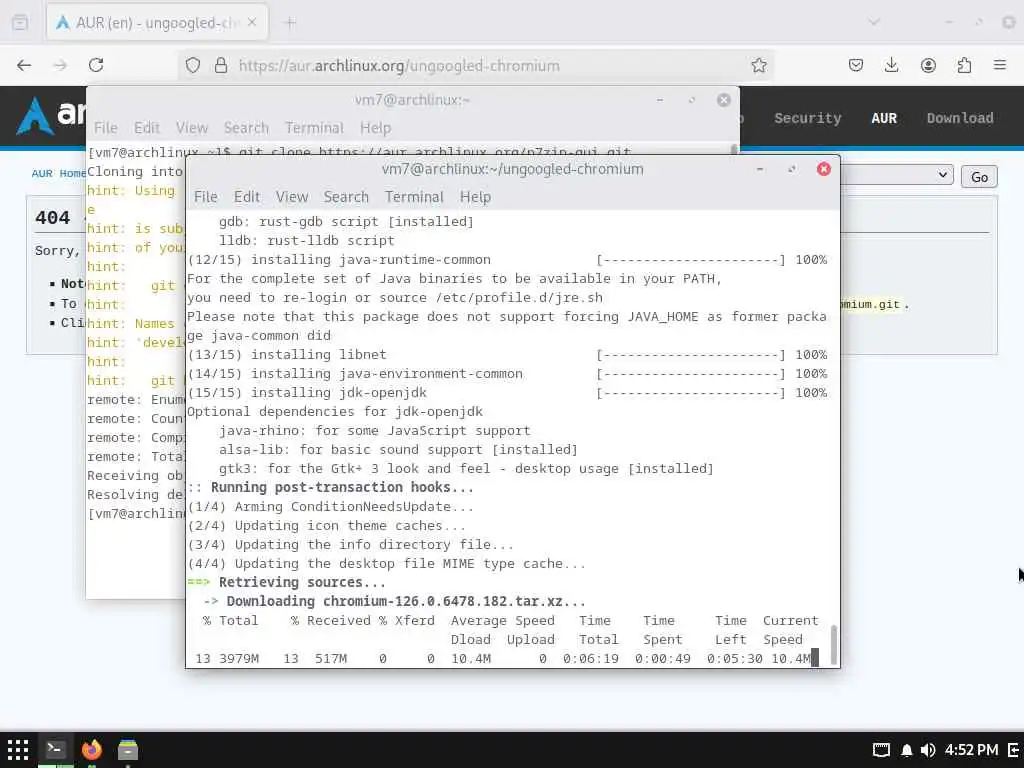Minimize the ungoogled-chromium terminal window
The height and width of the screenshot is (768, 1024).
point(760,169)
